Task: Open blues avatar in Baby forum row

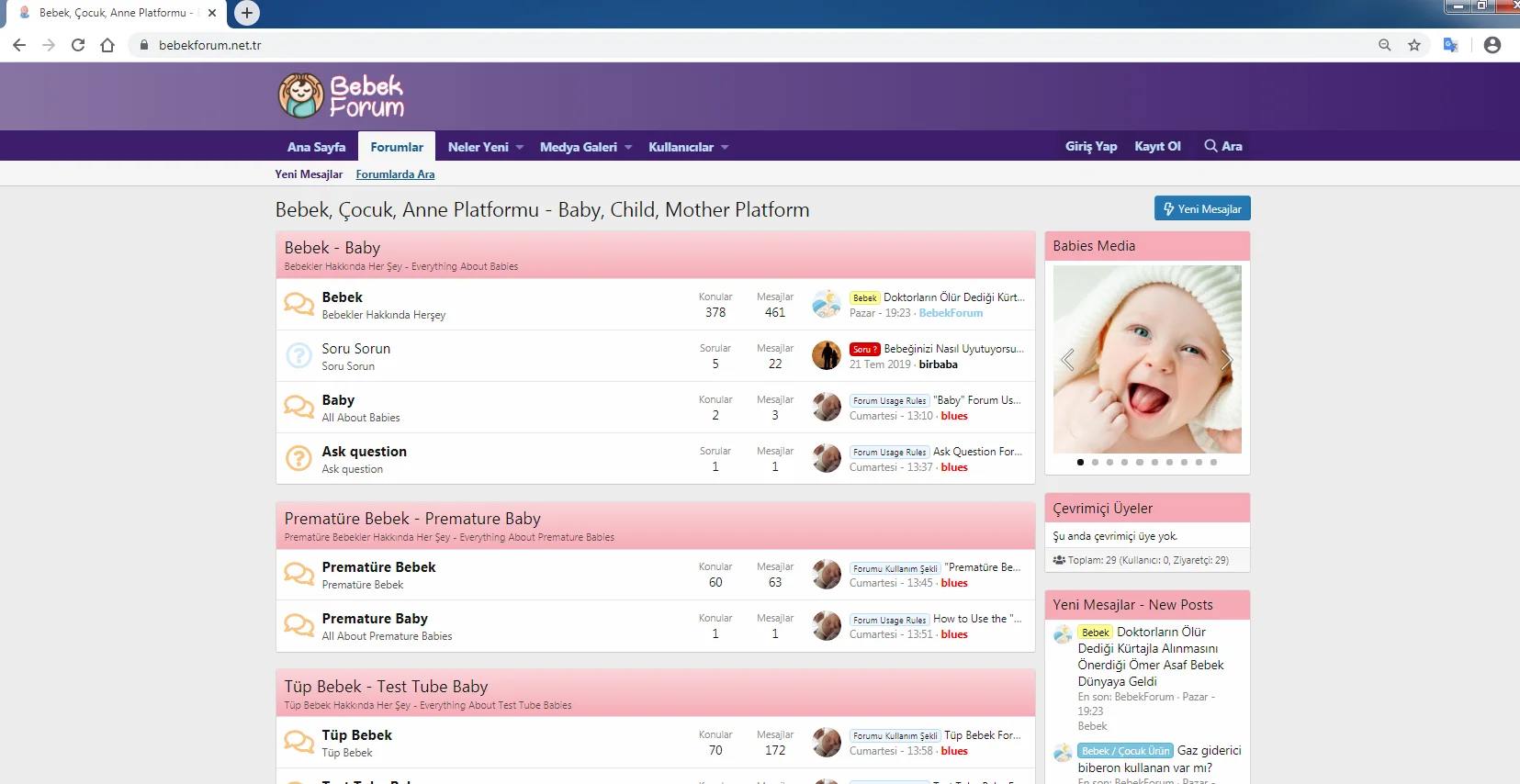Action: point(827,407)
